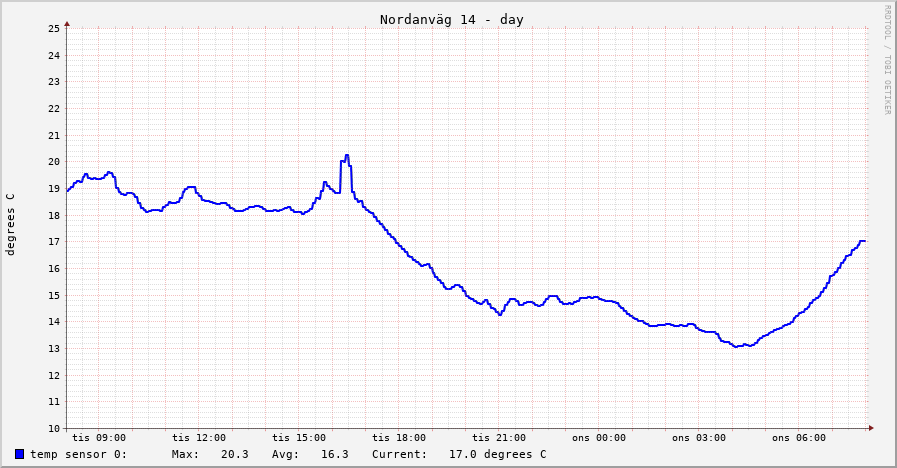897x468 pixels.
Task: Click the 'temp sensor 0:' legend label
Action: [x=78, y=454]
